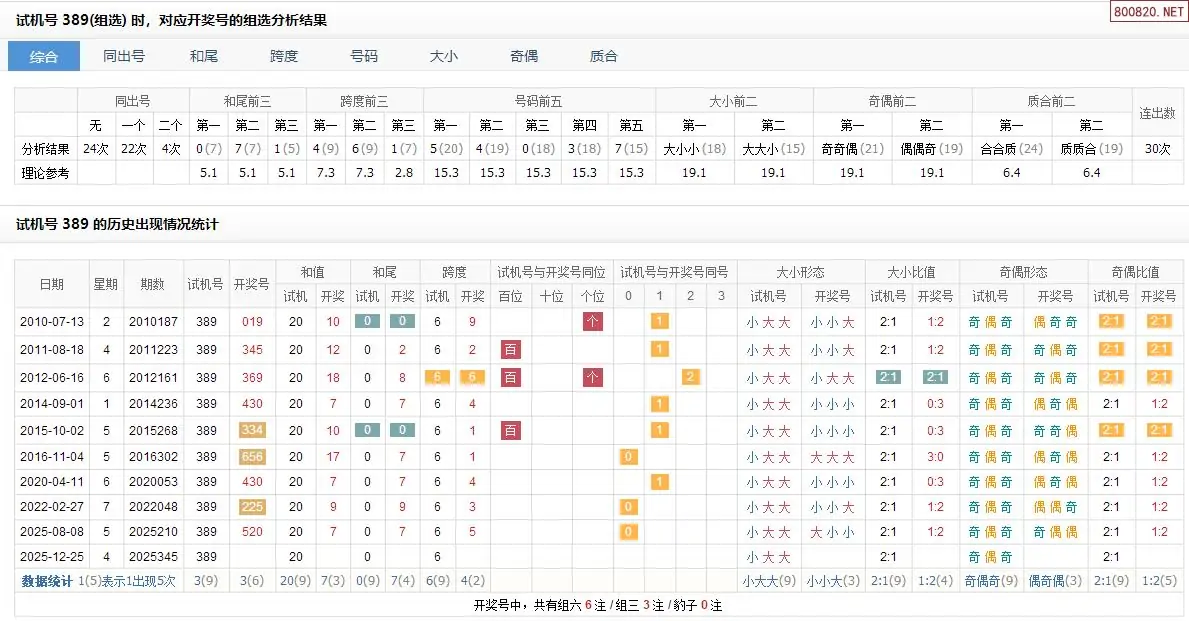This screenshot has height=621, width=1189.
Task: Click highlighted draw number 656
Action: (x=251, y=457)
